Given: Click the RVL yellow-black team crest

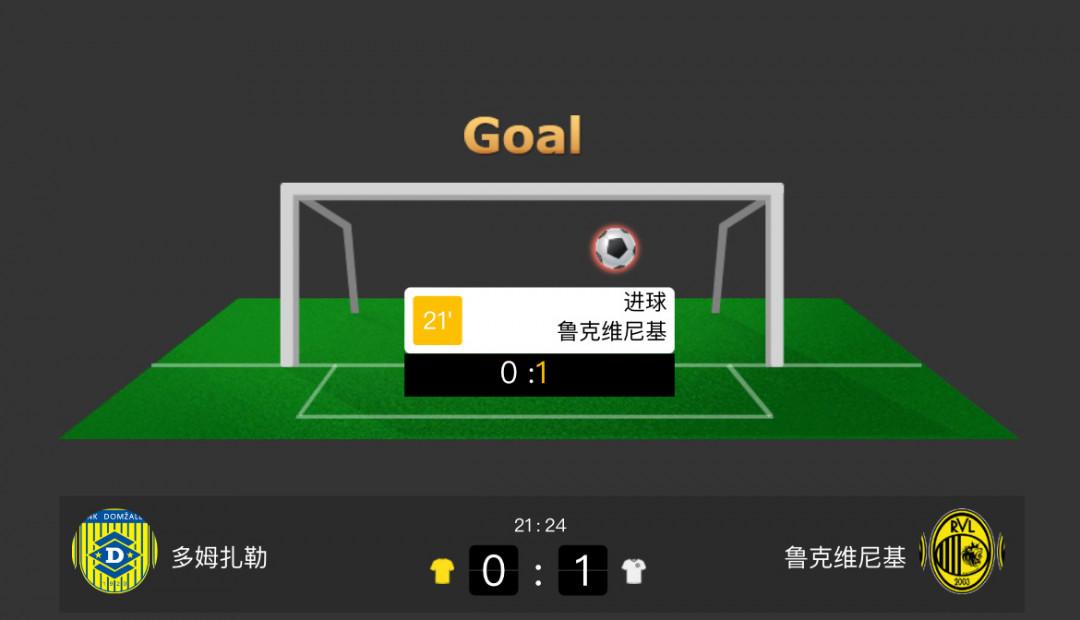Looking at the screenshot, I should pos(962,551).
